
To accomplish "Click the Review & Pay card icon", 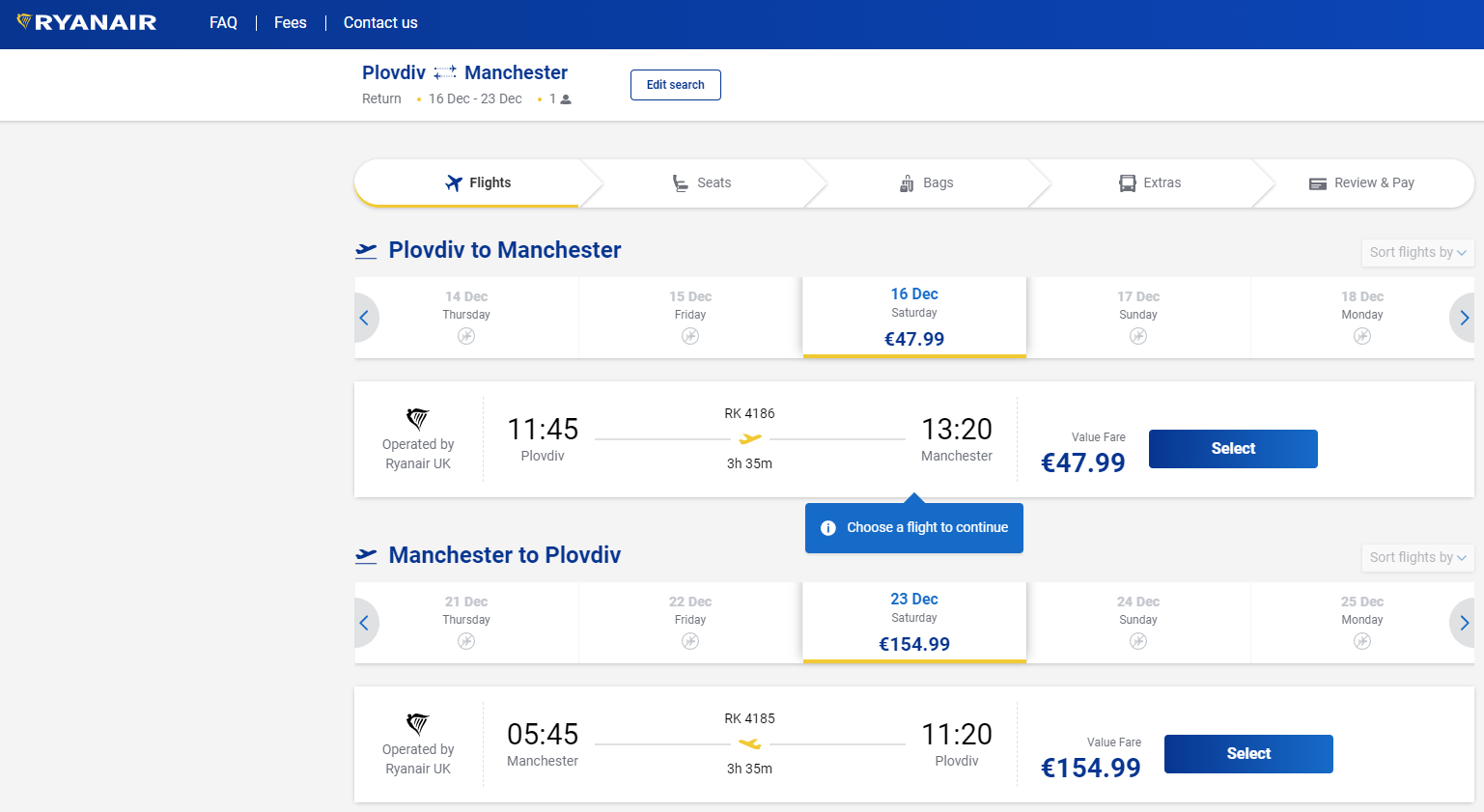I will coord(1318,183).
